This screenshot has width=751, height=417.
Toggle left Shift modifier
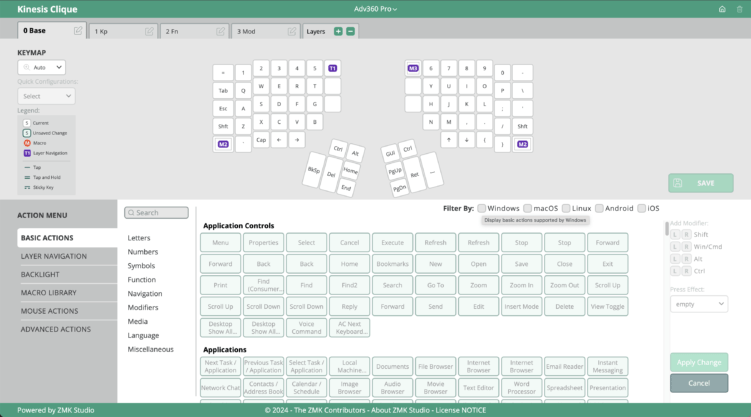click(x=675, y=235)
